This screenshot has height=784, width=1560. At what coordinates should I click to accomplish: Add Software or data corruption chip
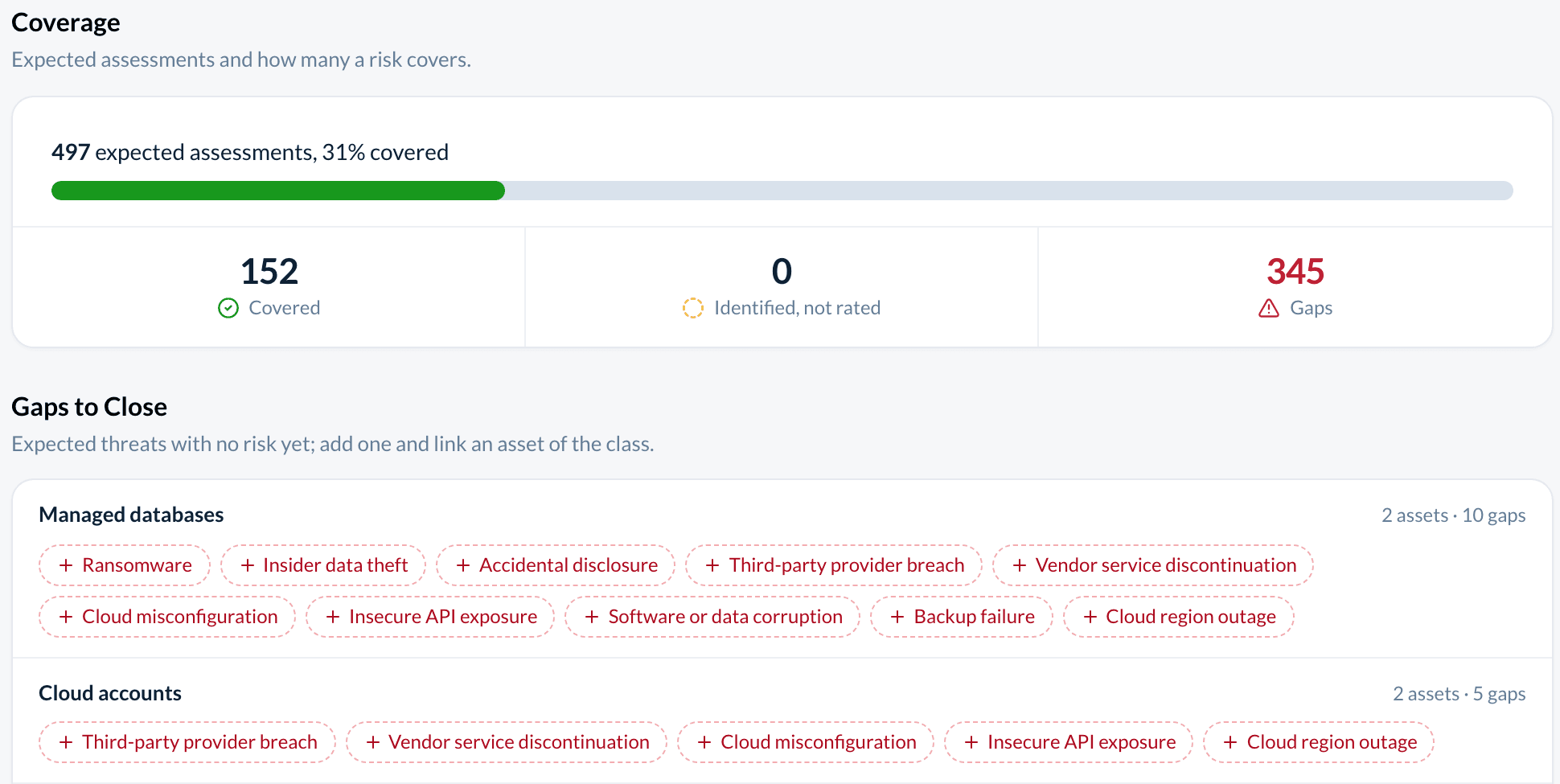[712, 617]
